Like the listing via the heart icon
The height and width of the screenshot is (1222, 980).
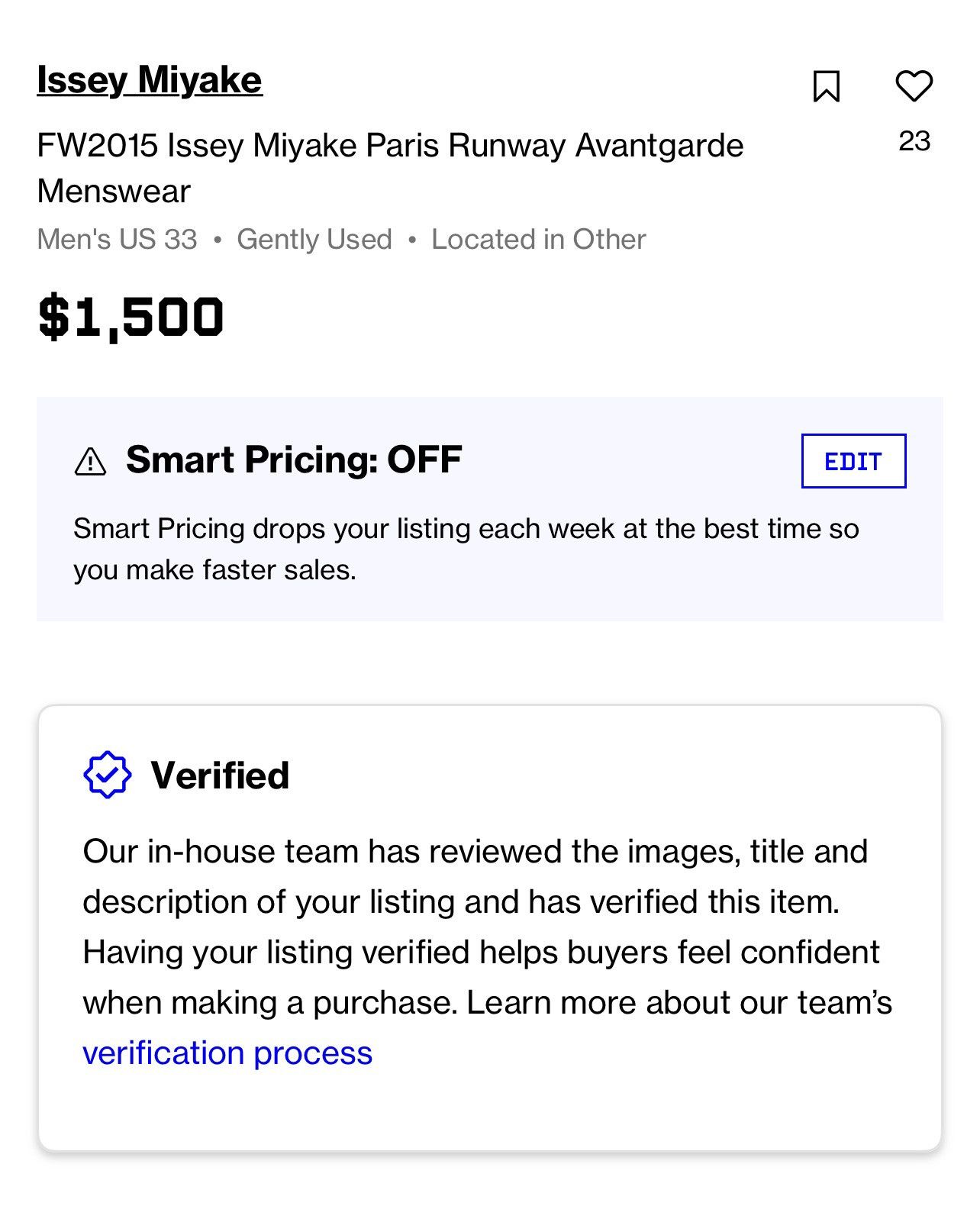tap(914, 85)
